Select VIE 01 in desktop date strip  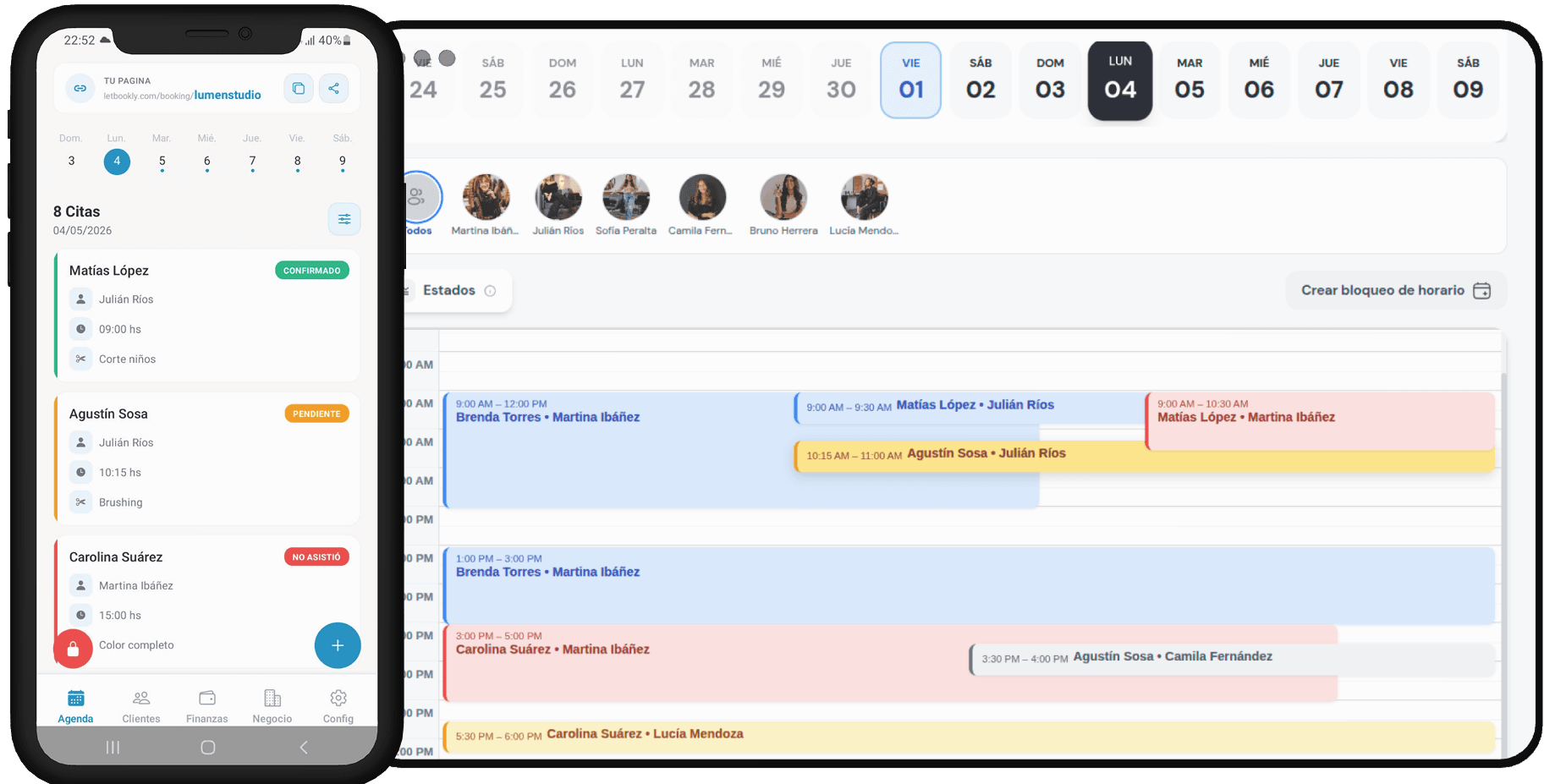click(x=911, y=79)
